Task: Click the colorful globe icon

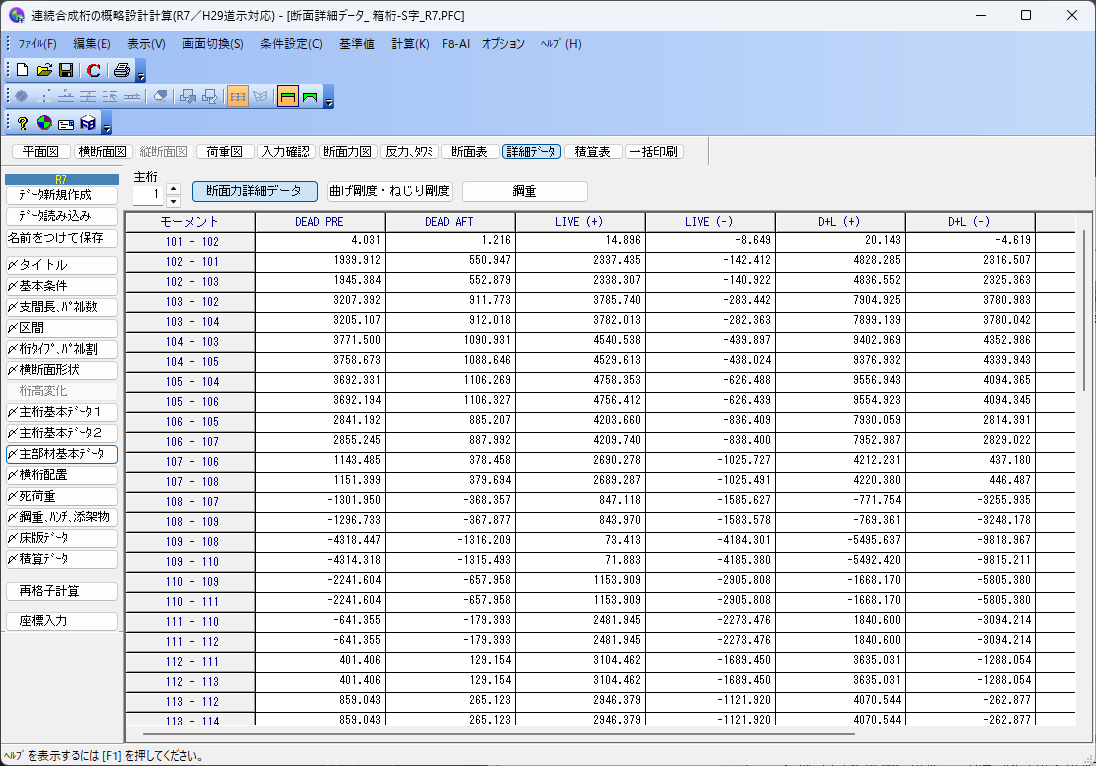Action: [44, 123]
